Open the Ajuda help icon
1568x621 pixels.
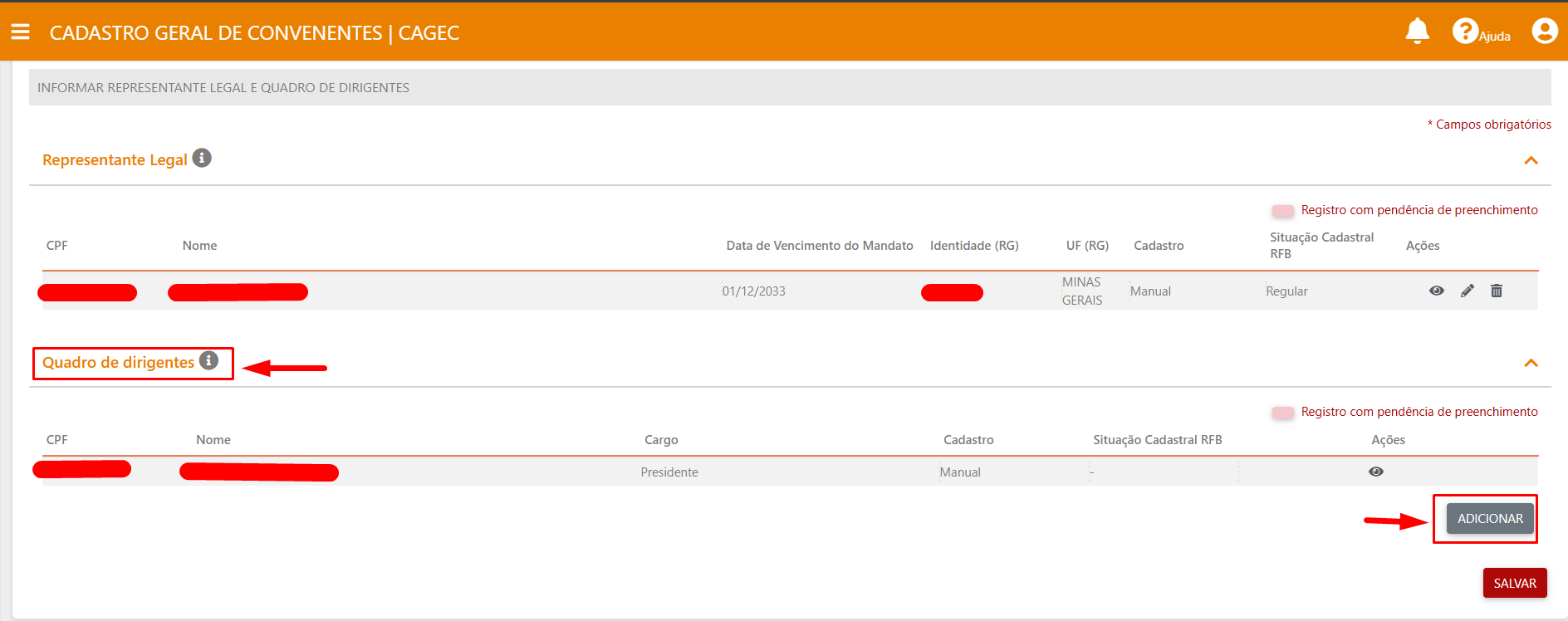click(x=1465, y=32)
